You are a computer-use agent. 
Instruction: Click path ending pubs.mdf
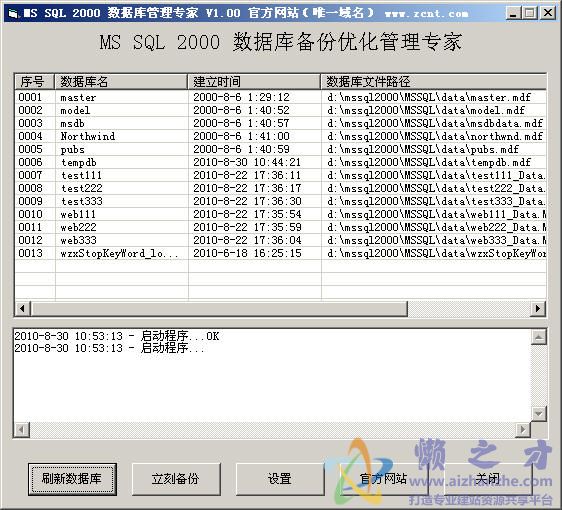click(x=423, y=149)
